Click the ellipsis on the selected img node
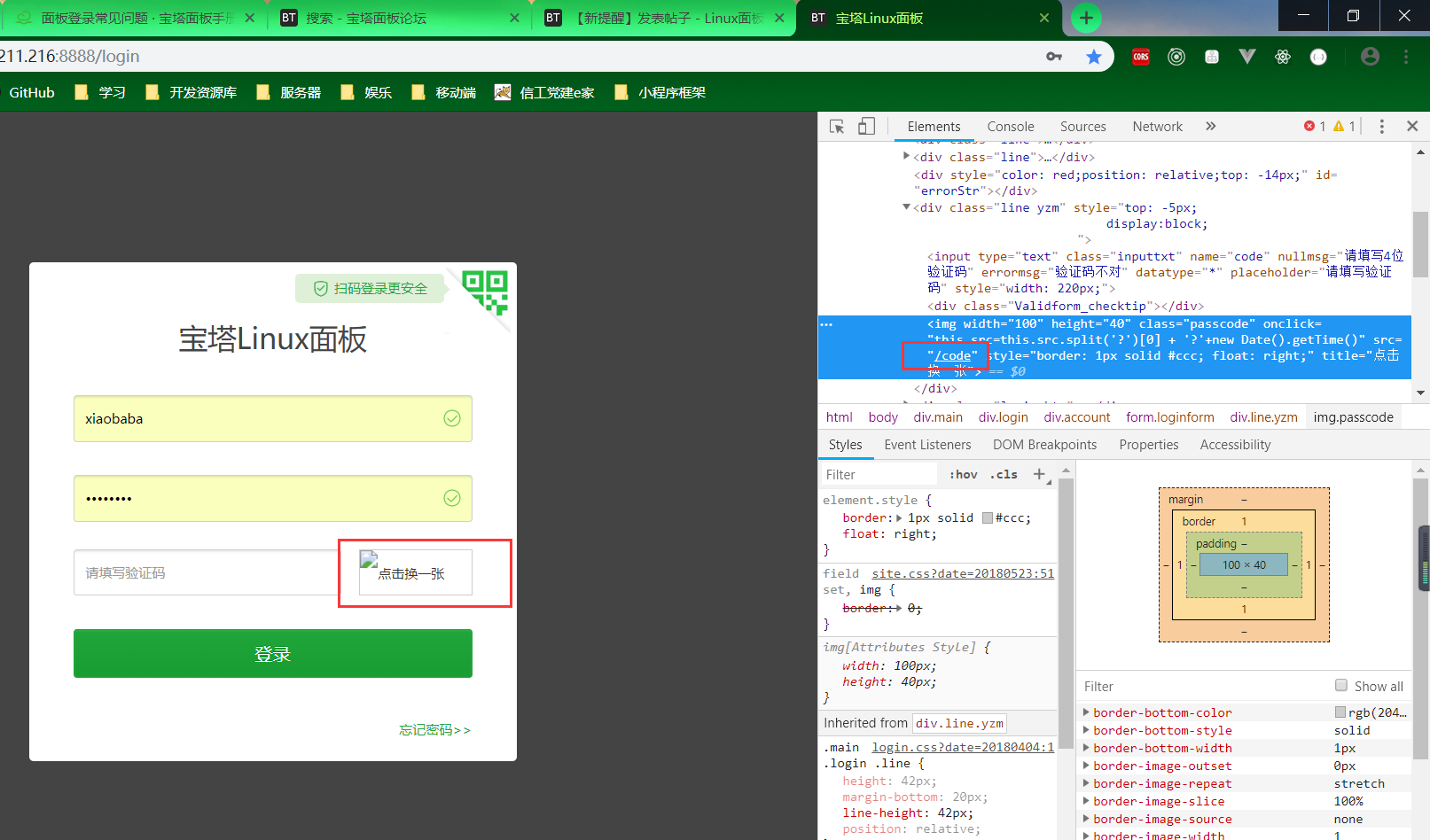 coord(826,324)
